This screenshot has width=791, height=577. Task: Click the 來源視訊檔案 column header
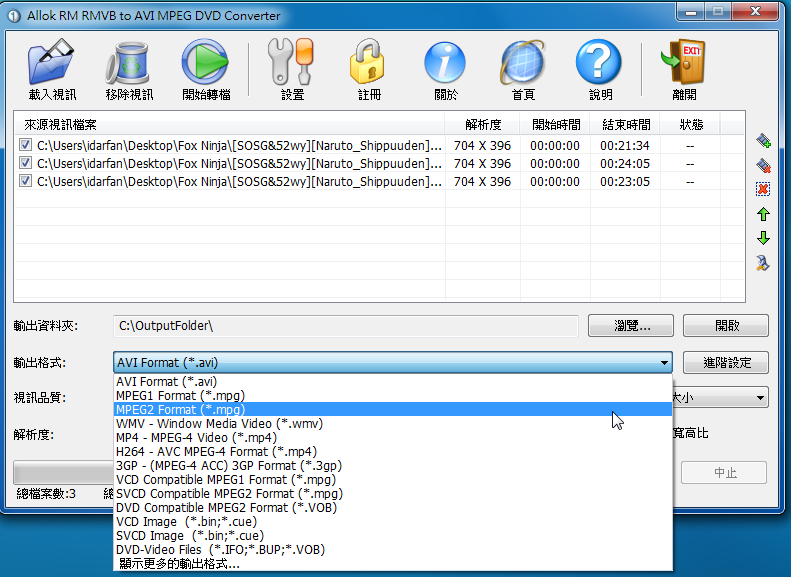[x=229, y=125]
